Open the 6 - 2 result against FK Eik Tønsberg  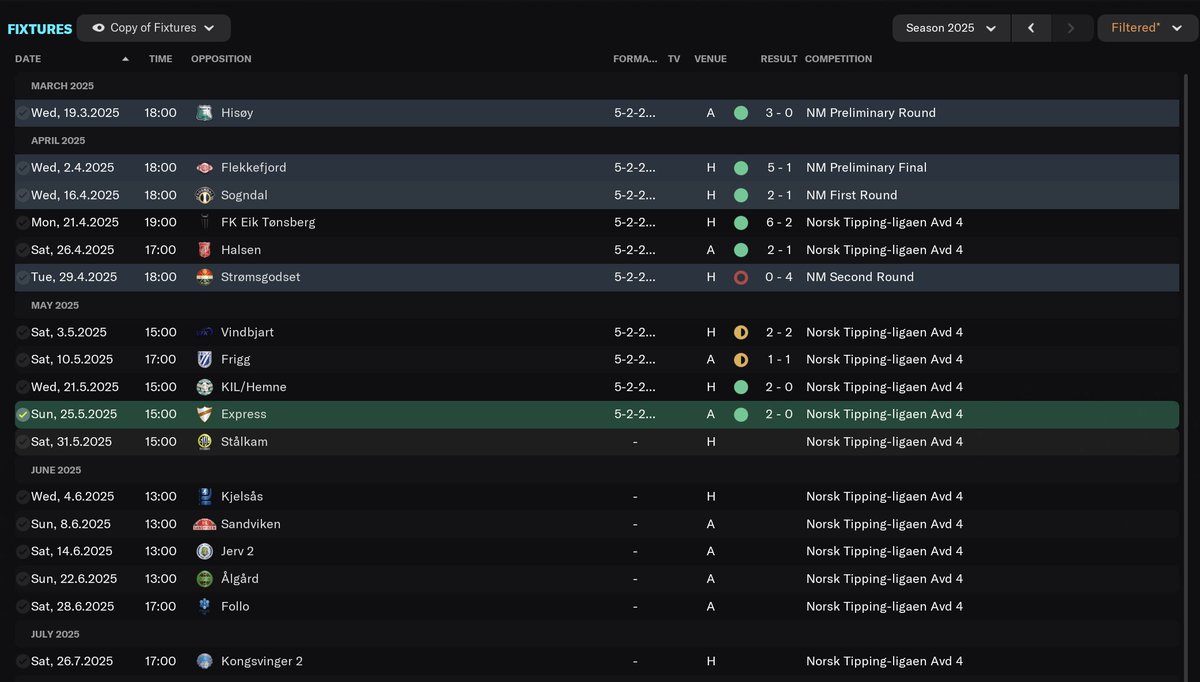(x=779, y=223)
